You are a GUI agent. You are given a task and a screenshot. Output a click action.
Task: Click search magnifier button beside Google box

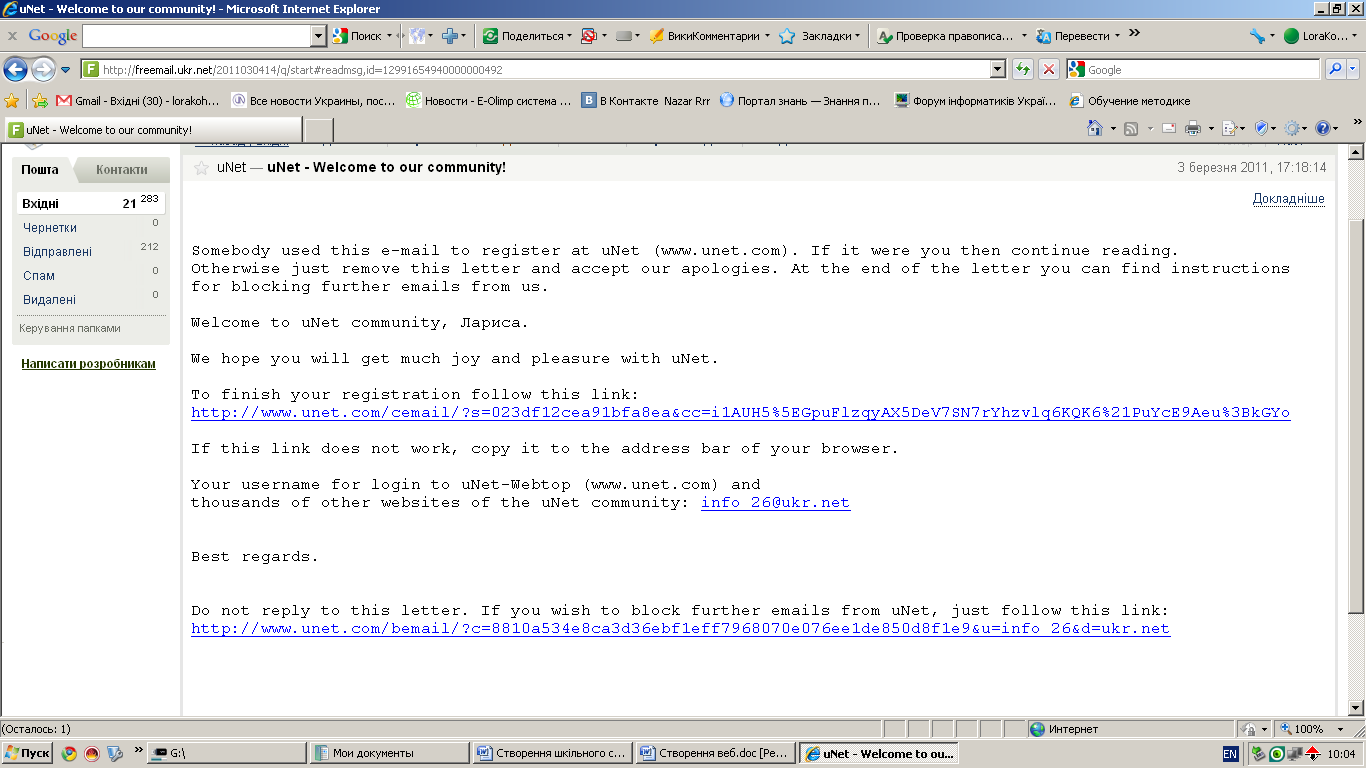click(x=1335, y=69)
